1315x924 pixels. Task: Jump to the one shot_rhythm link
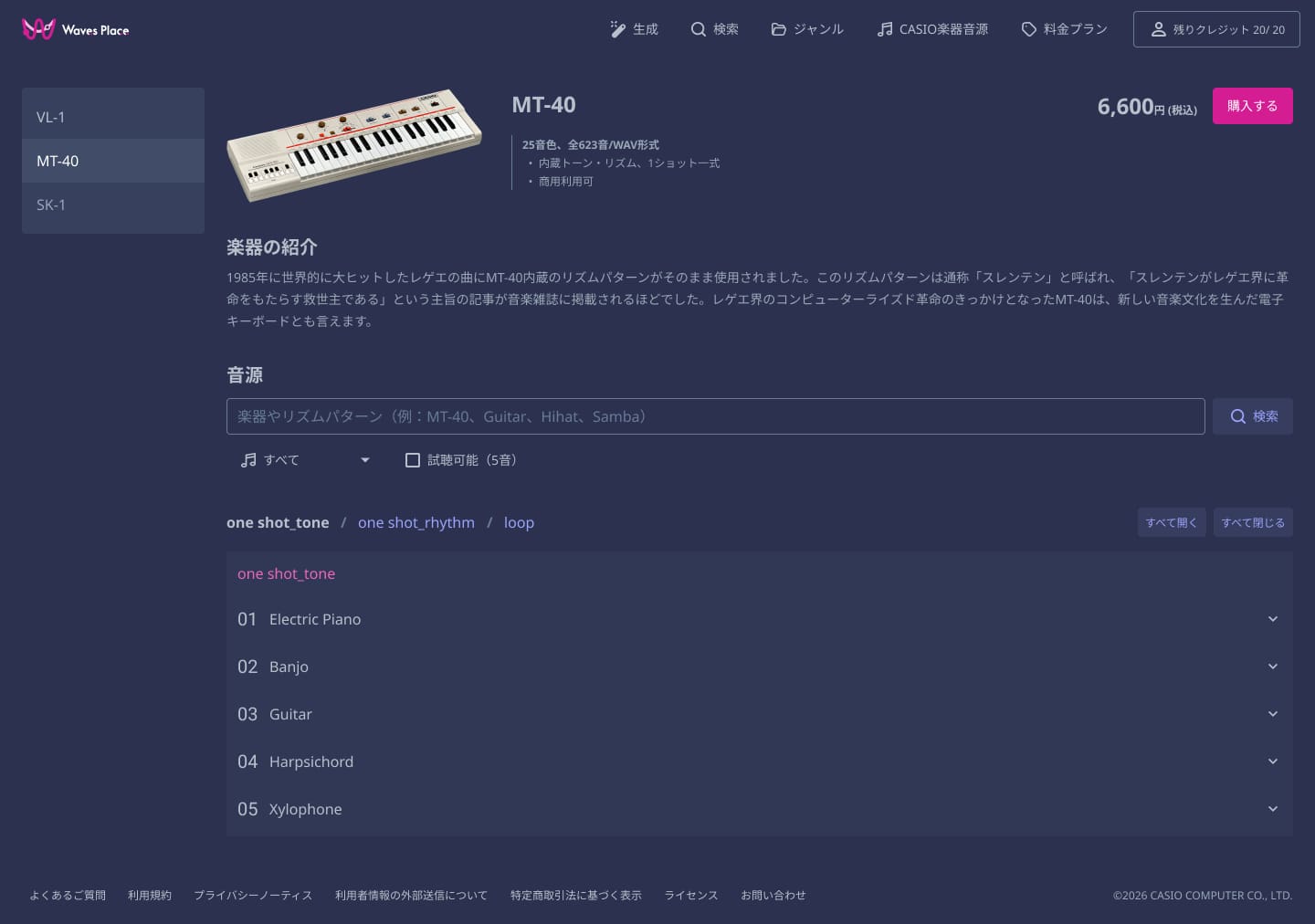click(416, 522)
